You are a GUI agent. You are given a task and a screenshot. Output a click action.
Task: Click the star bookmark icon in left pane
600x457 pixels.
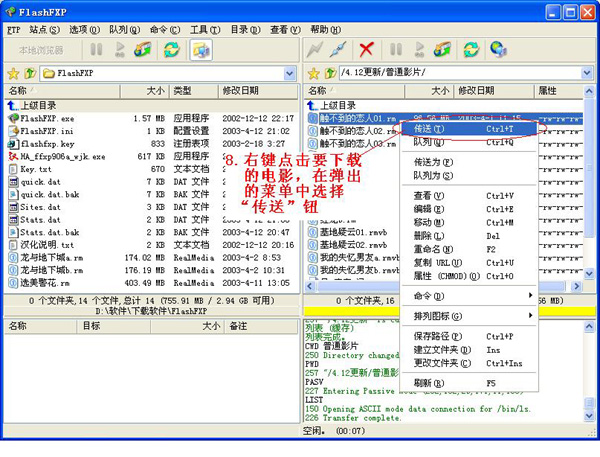coord(13,73)
